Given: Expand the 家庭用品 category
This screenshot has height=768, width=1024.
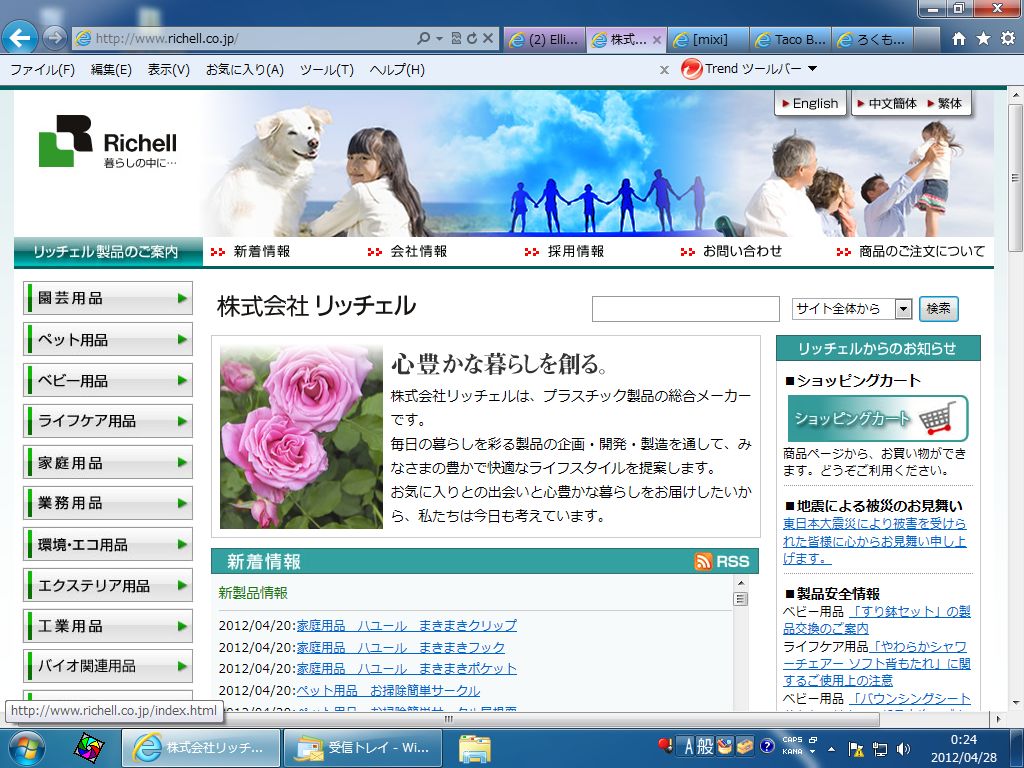Looking at the screenshot, I should (108, 462).
